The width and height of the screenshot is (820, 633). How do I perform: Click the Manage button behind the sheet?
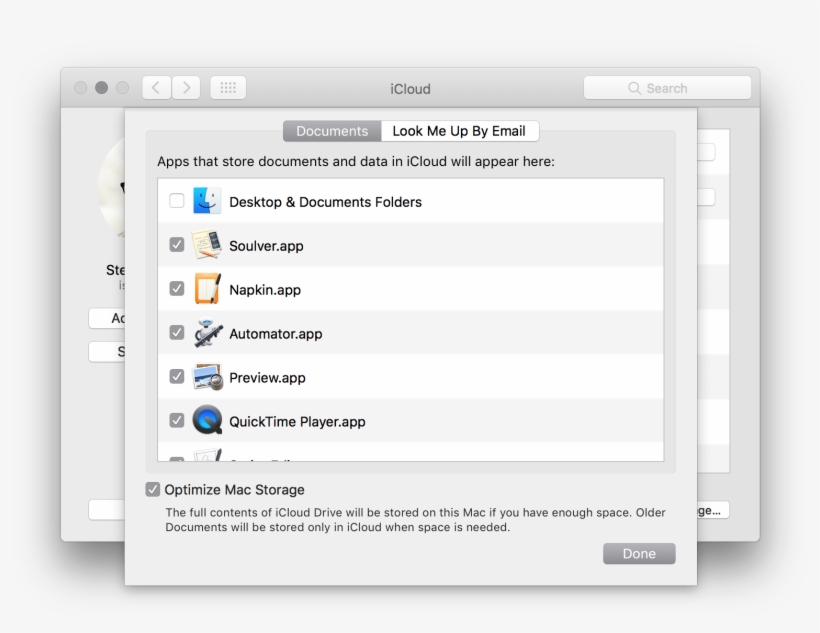(712, 509)
